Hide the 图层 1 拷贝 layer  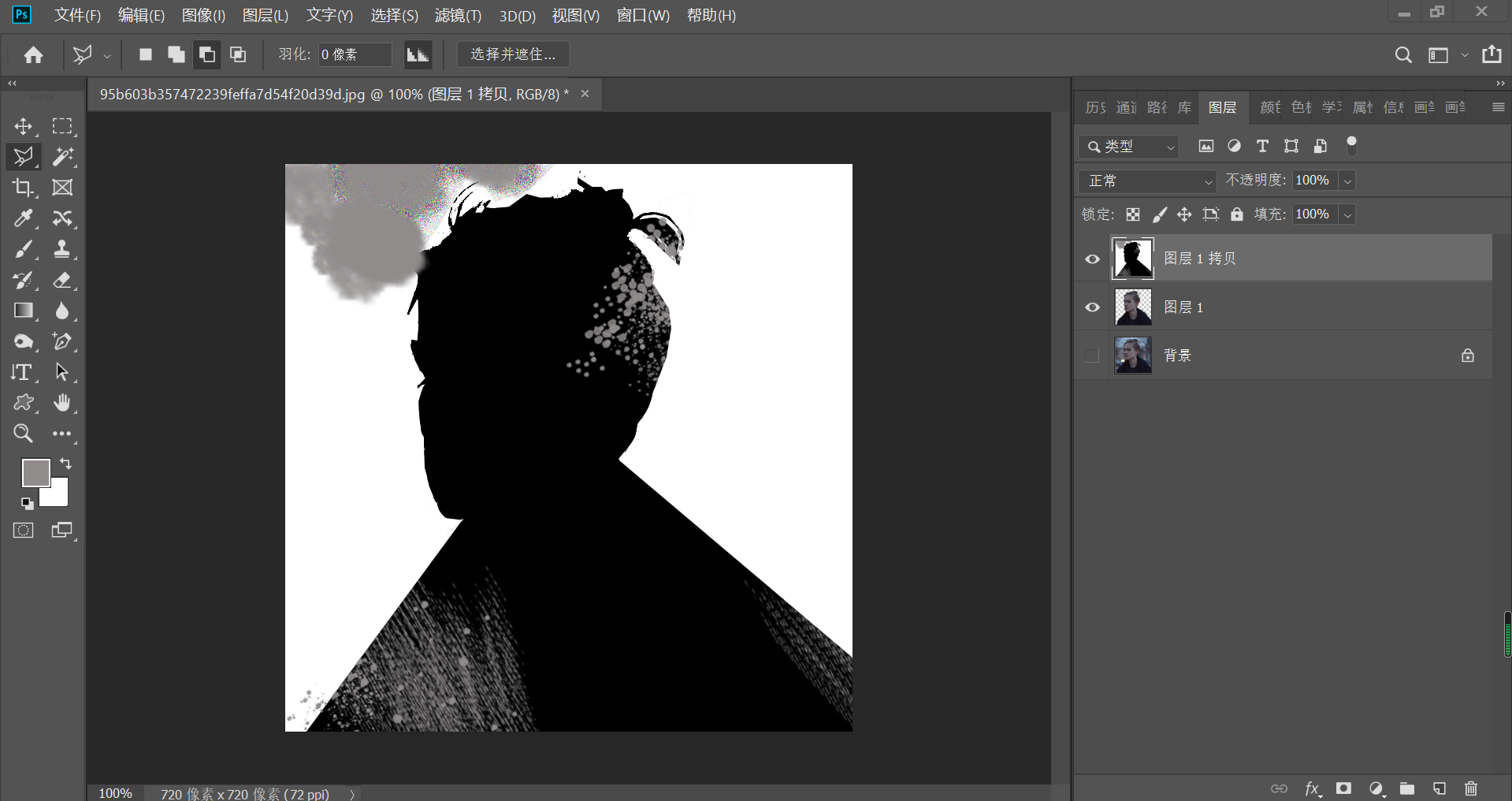tap(1092, 259)
